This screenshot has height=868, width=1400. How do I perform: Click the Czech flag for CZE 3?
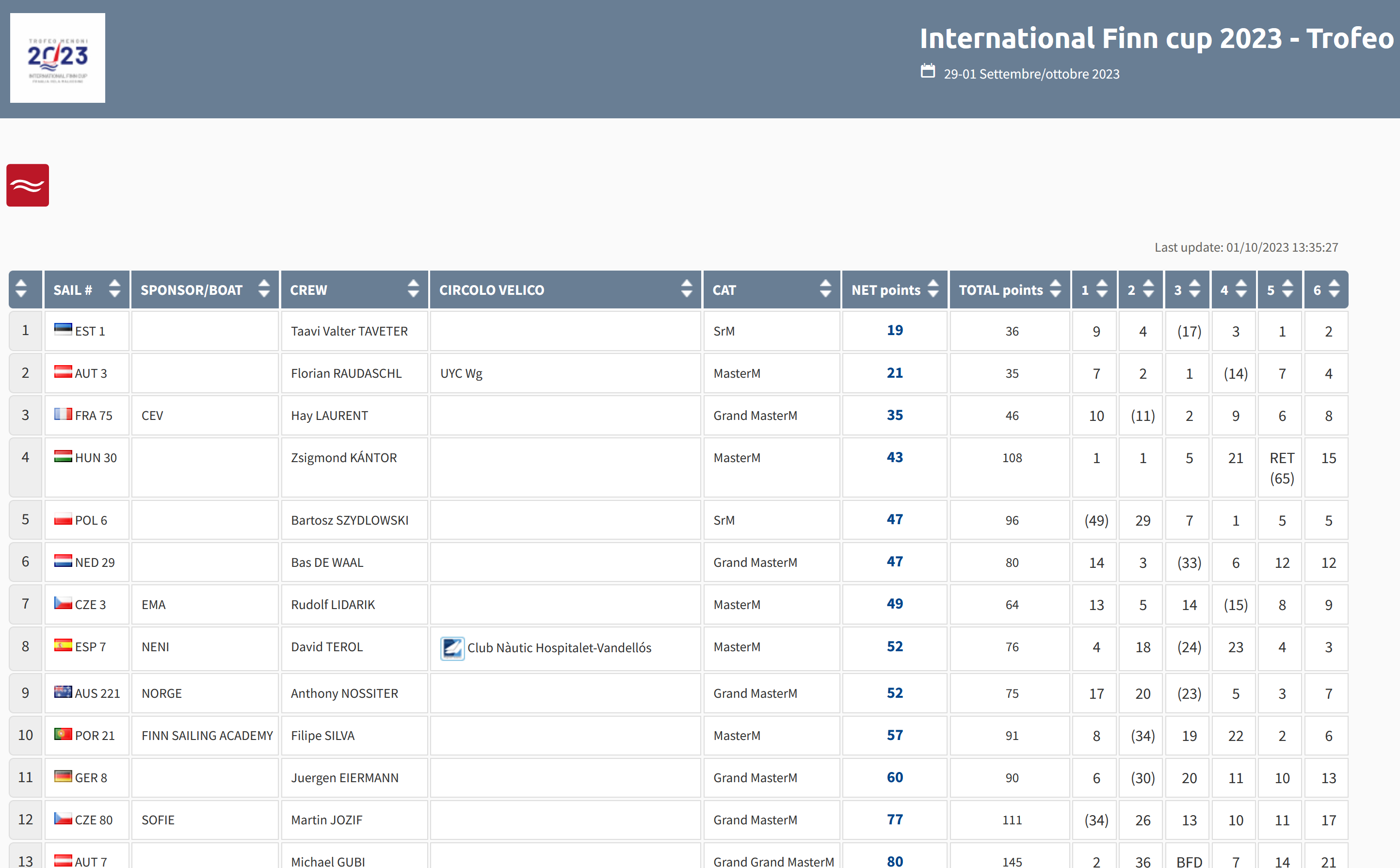tap(63, 603)
